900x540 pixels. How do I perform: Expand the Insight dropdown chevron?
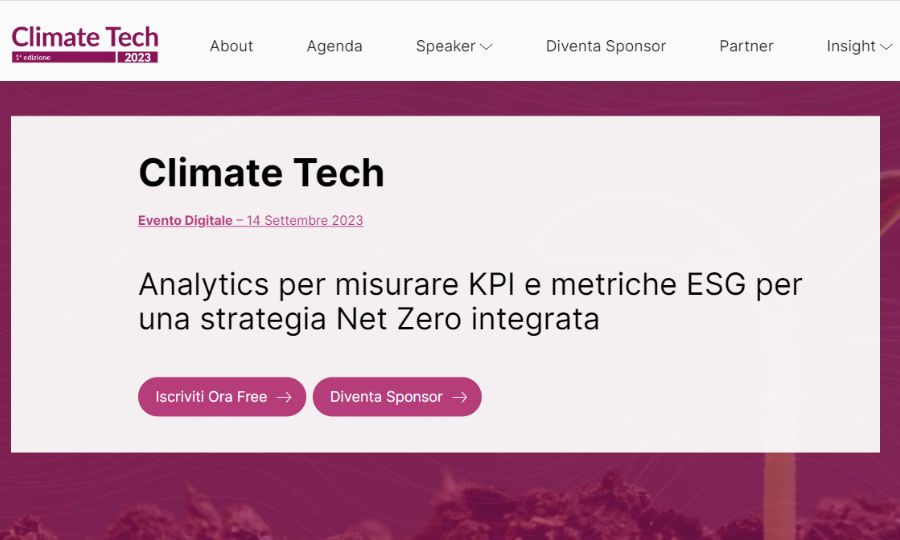tap(886, 46)
